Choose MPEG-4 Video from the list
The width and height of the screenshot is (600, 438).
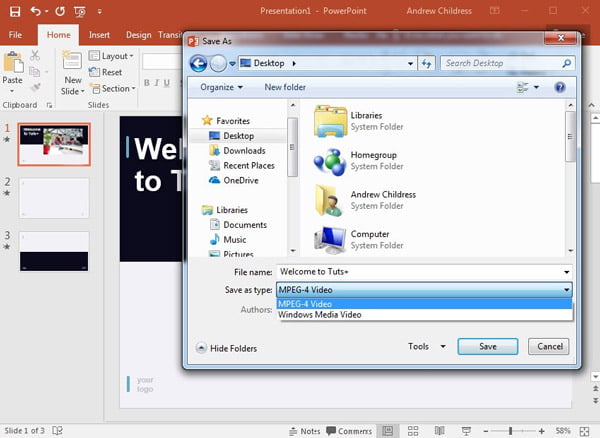424,304
